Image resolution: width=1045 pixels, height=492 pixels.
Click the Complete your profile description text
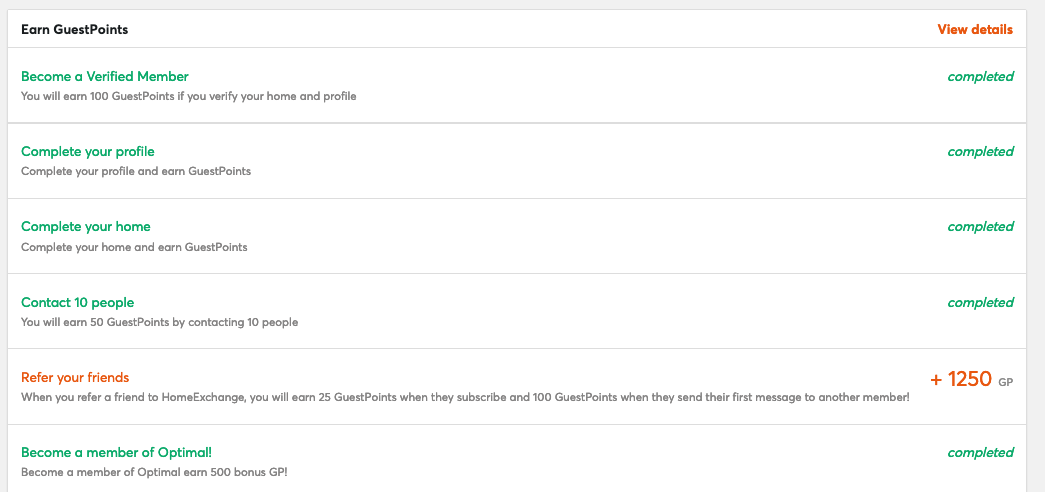point(136,171)
